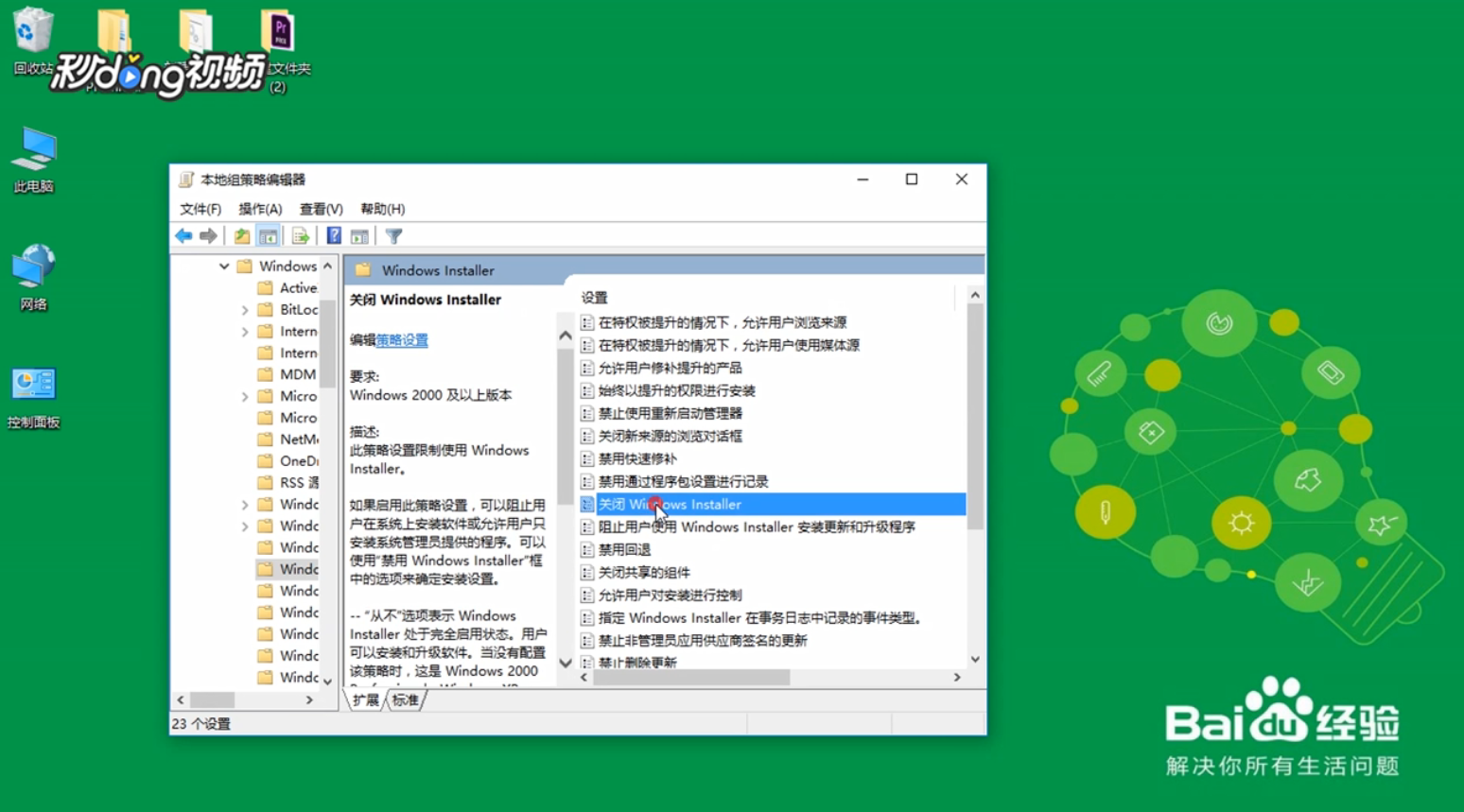Select the highlighted Windc tree folder
Viewport: 1464px width, 812px height.
click(x=288, y=569)
